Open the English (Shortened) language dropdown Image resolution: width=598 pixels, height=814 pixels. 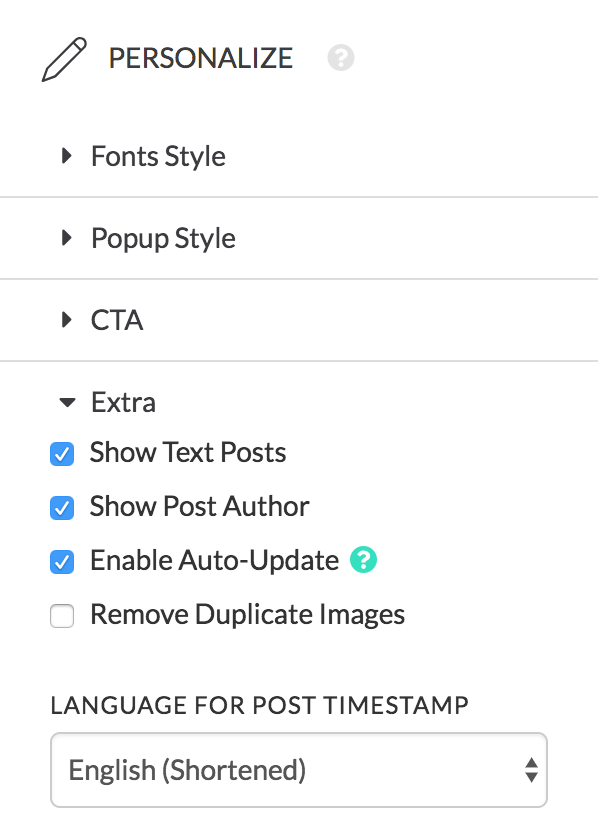click(x=299, y=770)
